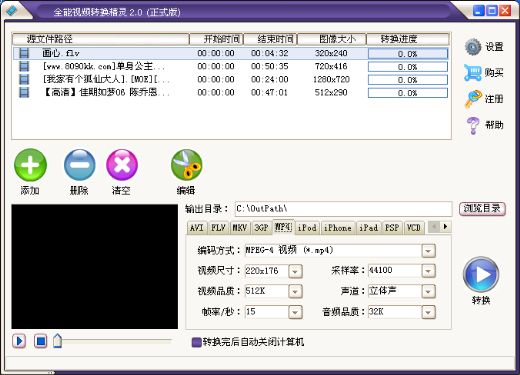Click the 输出目录 C:\OutPath\ field
This screenshot has width=520, height=375.
[x=343, y=209]
